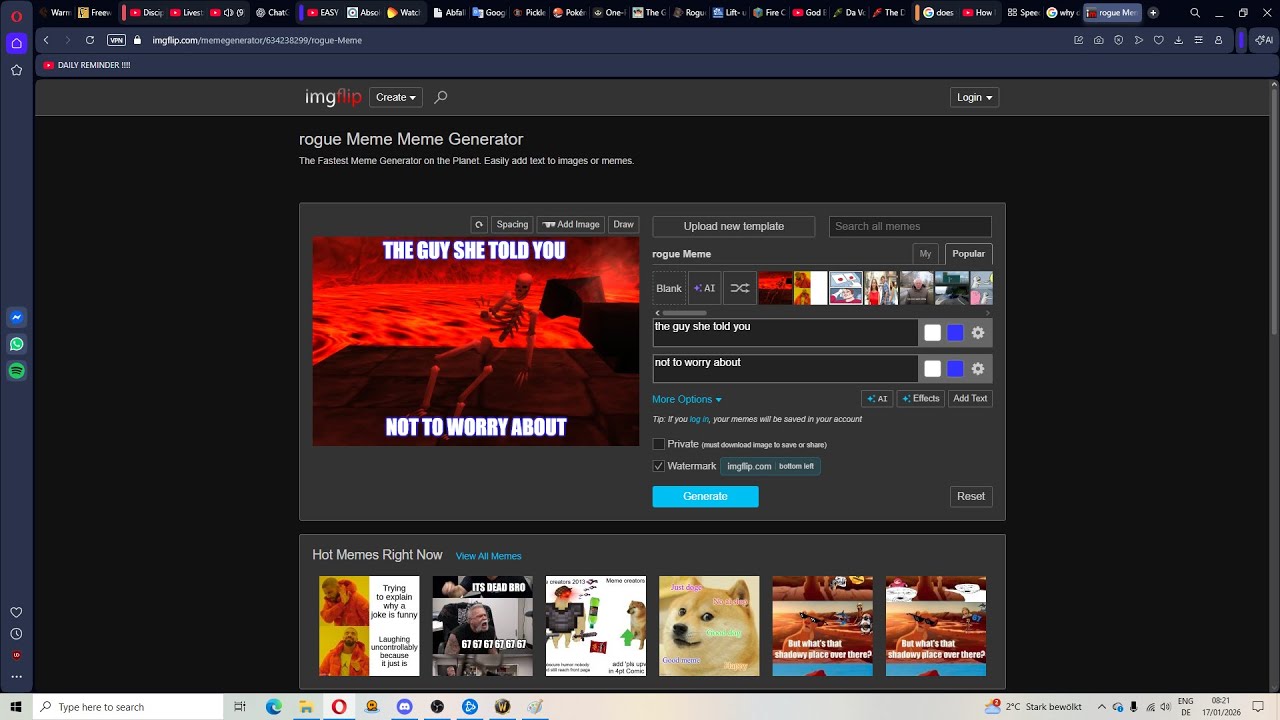
Task: Click Add Text button
Action: (x=970, y=398)
